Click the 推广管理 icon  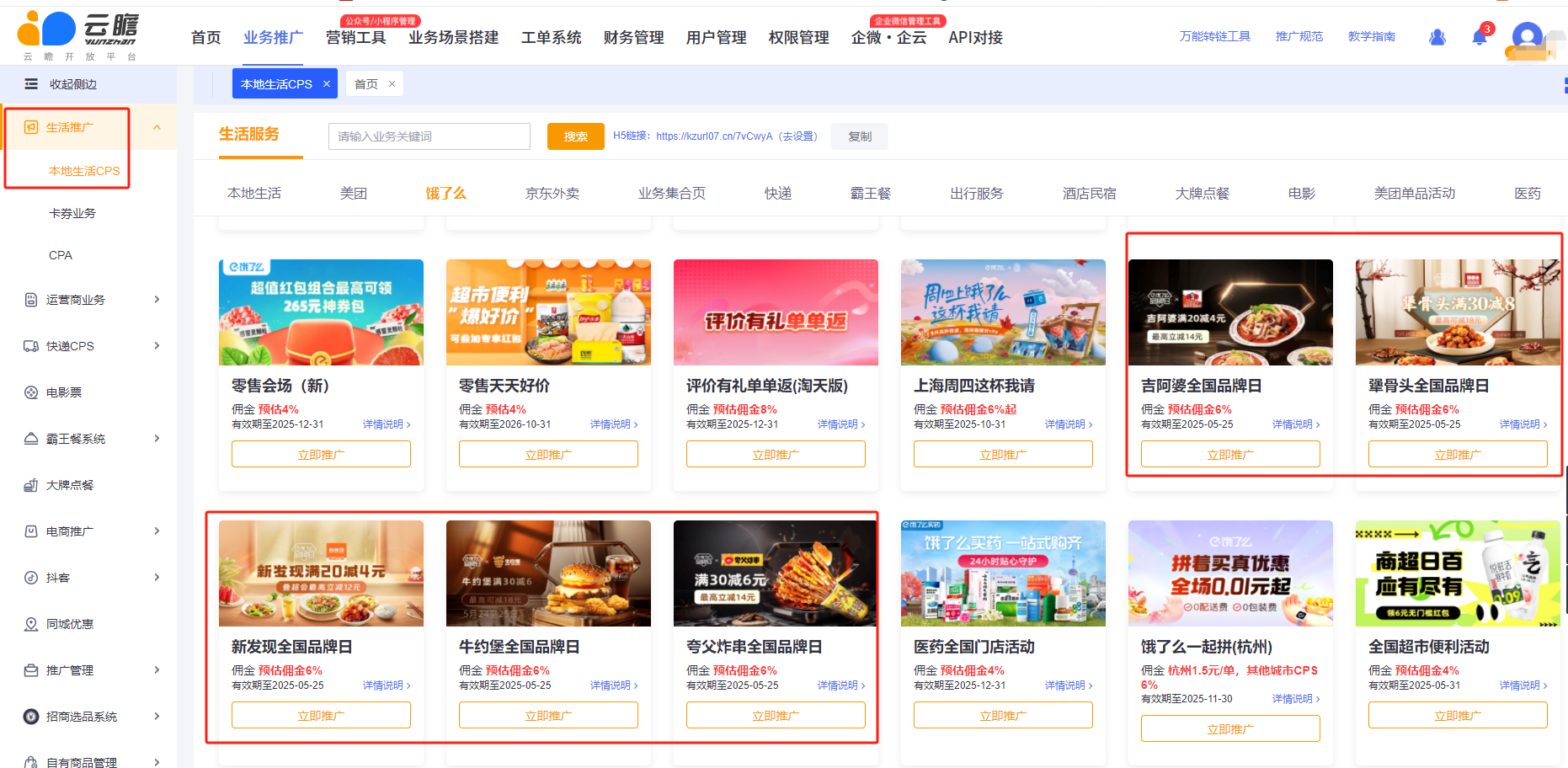click(x=31, y=670)
